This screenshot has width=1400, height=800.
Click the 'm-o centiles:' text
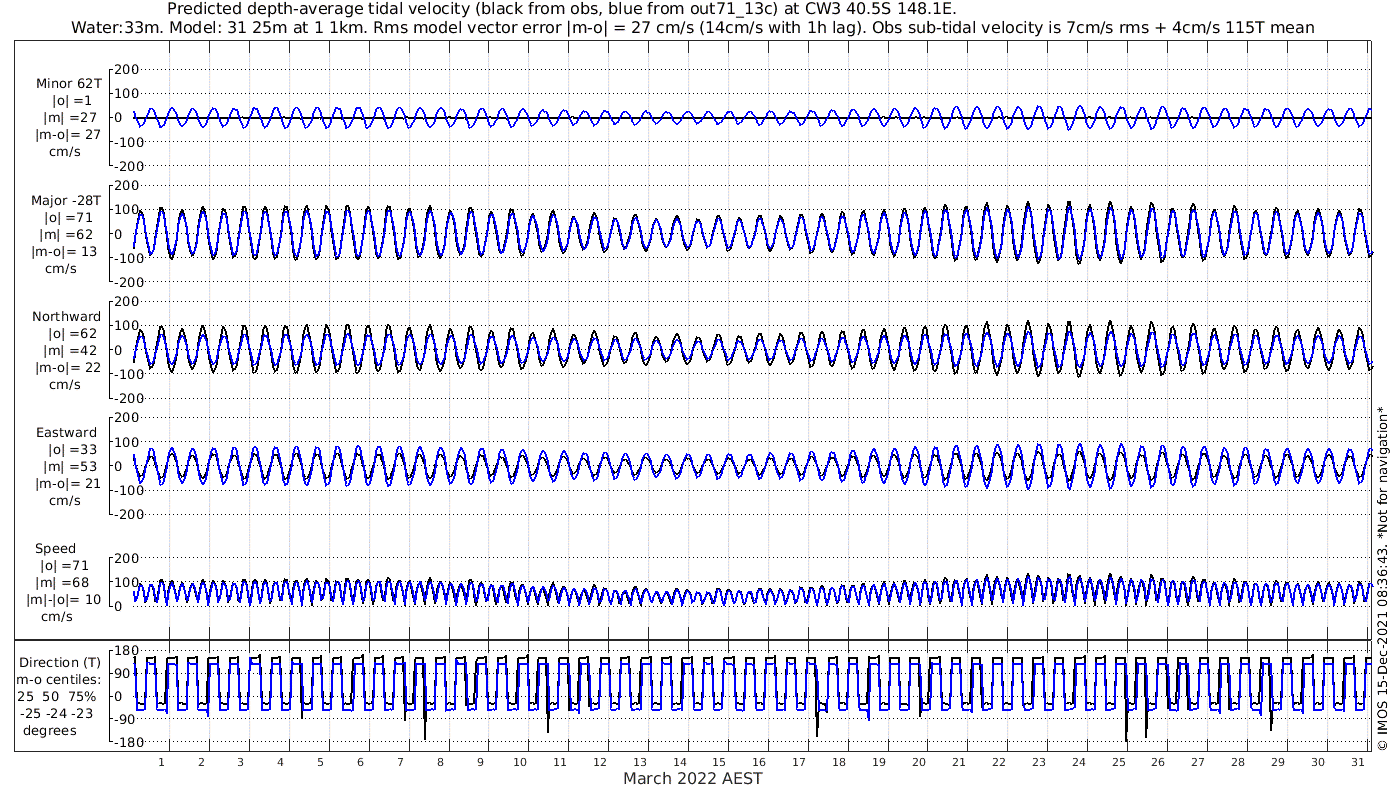(x=57, y=679)
